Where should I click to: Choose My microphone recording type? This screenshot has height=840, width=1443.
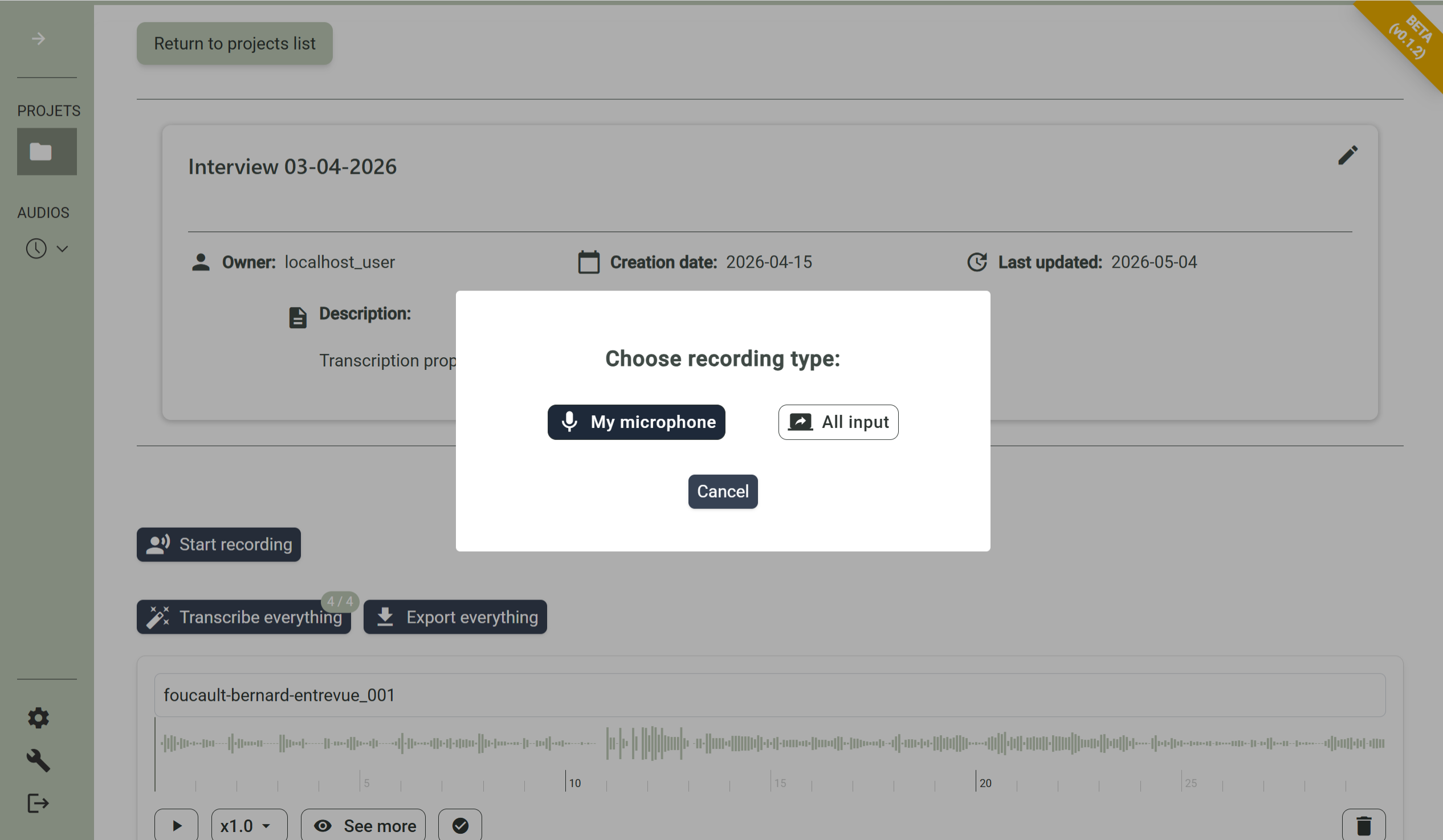635,422
